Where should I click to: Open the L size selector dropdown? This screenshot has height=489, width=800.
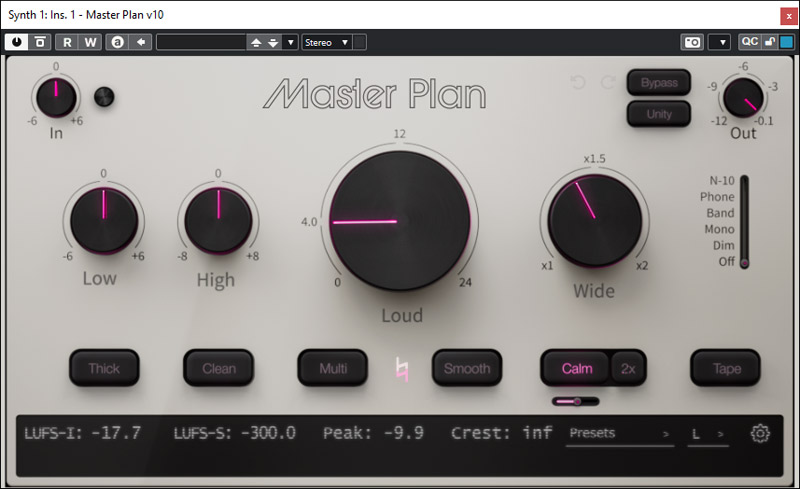tap(708, 433)
